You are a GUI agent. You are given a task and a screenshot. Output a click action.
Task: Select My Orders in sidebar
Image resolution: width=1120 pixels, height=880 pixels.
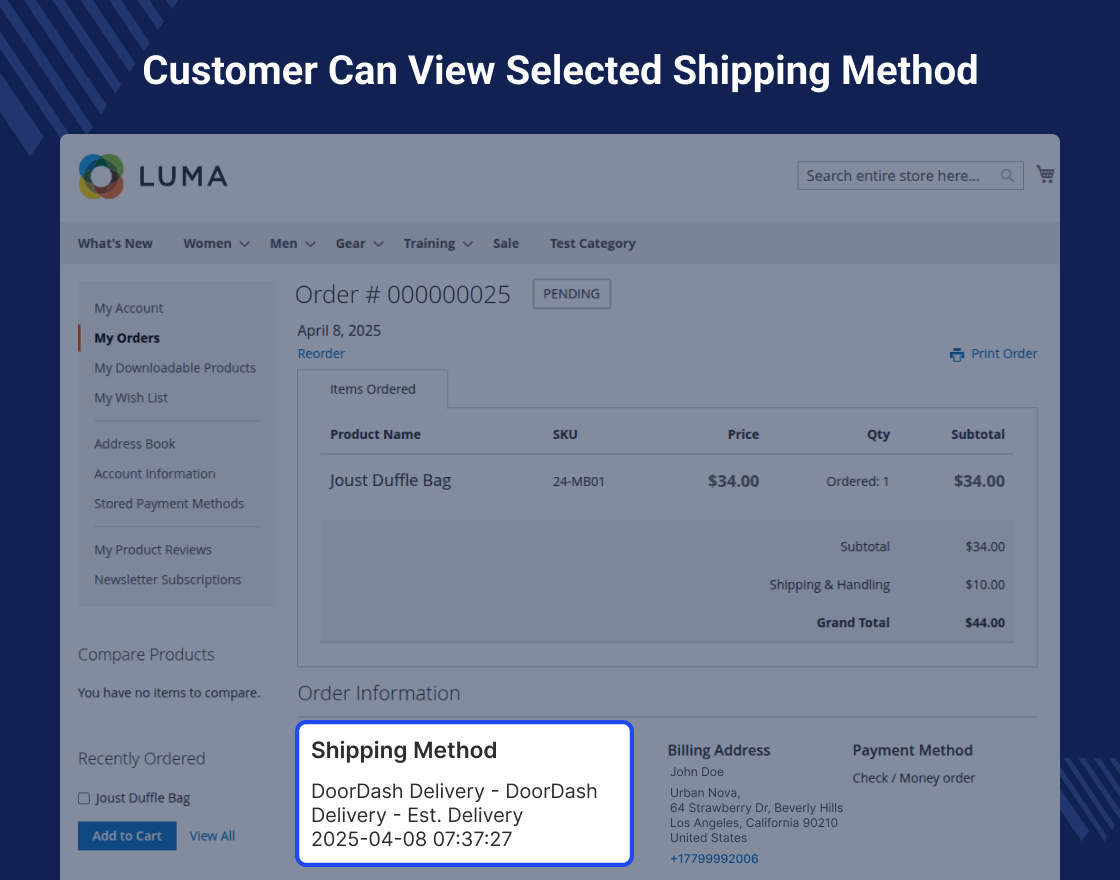[127, 338]
